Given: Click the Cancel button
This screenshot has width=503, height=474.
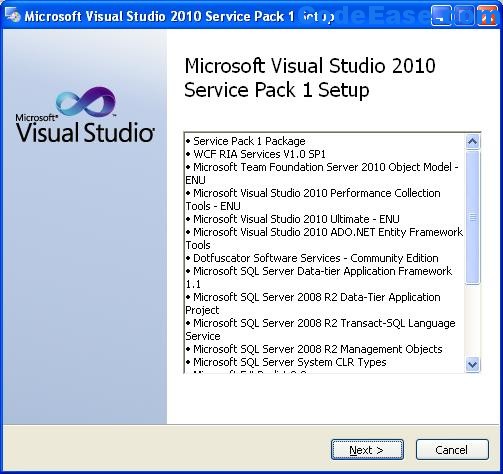Looking at the screenshot, I should click(452, 450).
